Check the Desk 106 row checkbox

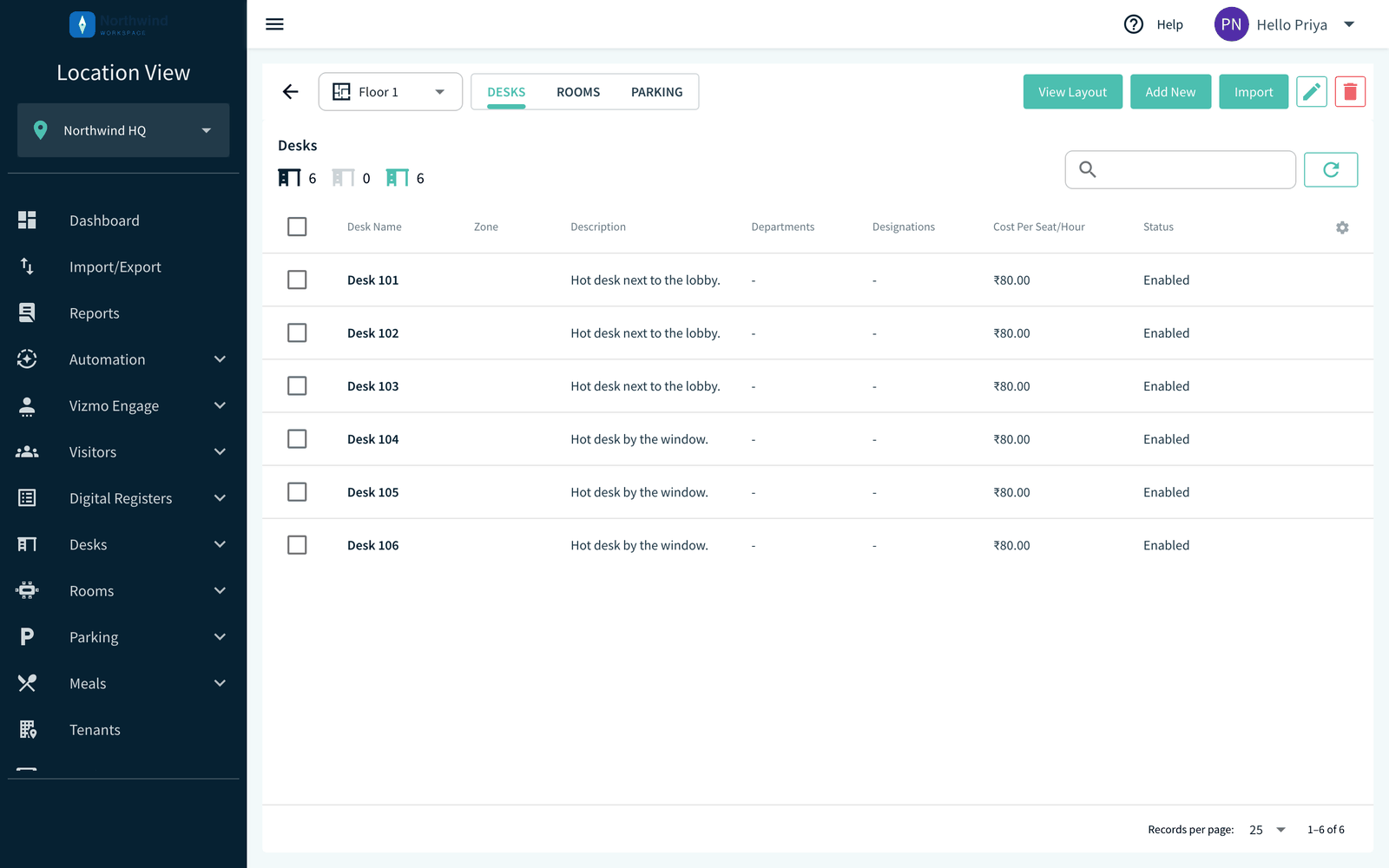click(297, 545)
